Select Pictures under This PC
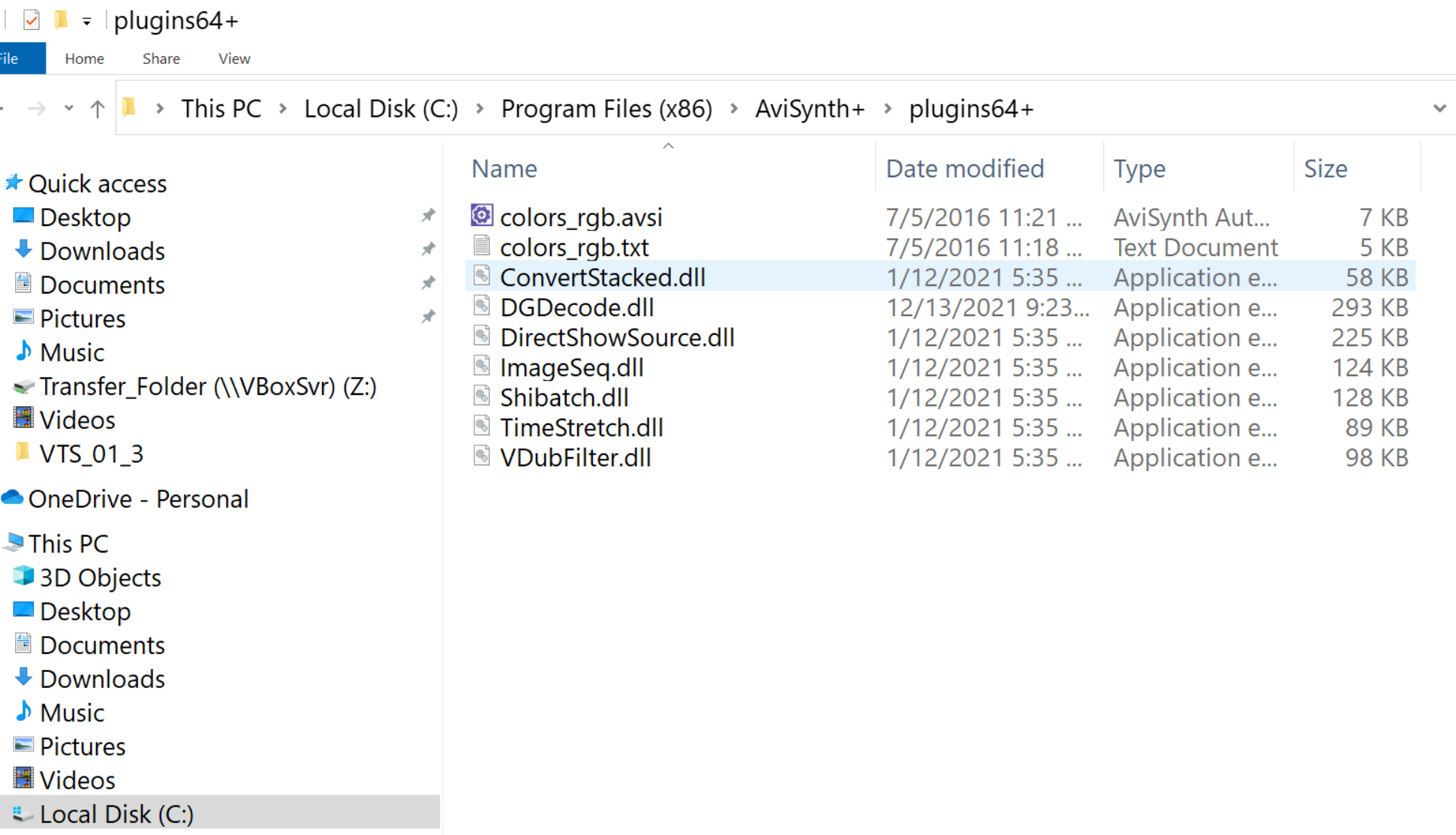Viewport: 1456px width, 835px height. [x=83, y=746]
